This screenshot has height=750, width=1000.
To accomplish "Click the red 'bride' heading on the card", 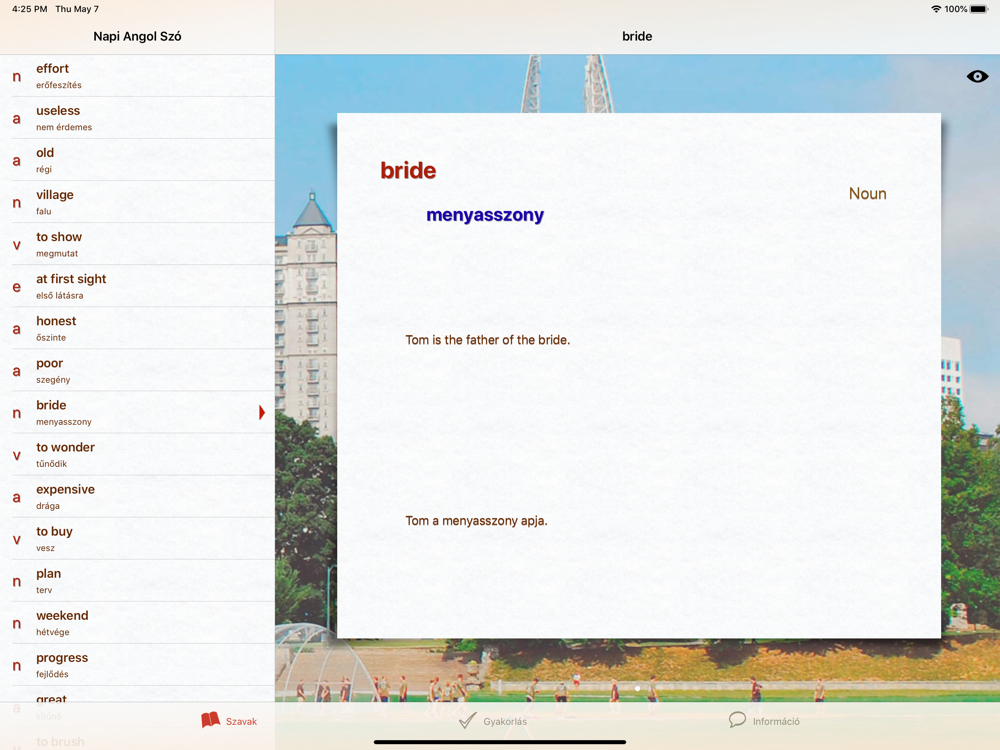I will (x=408, y=170).
